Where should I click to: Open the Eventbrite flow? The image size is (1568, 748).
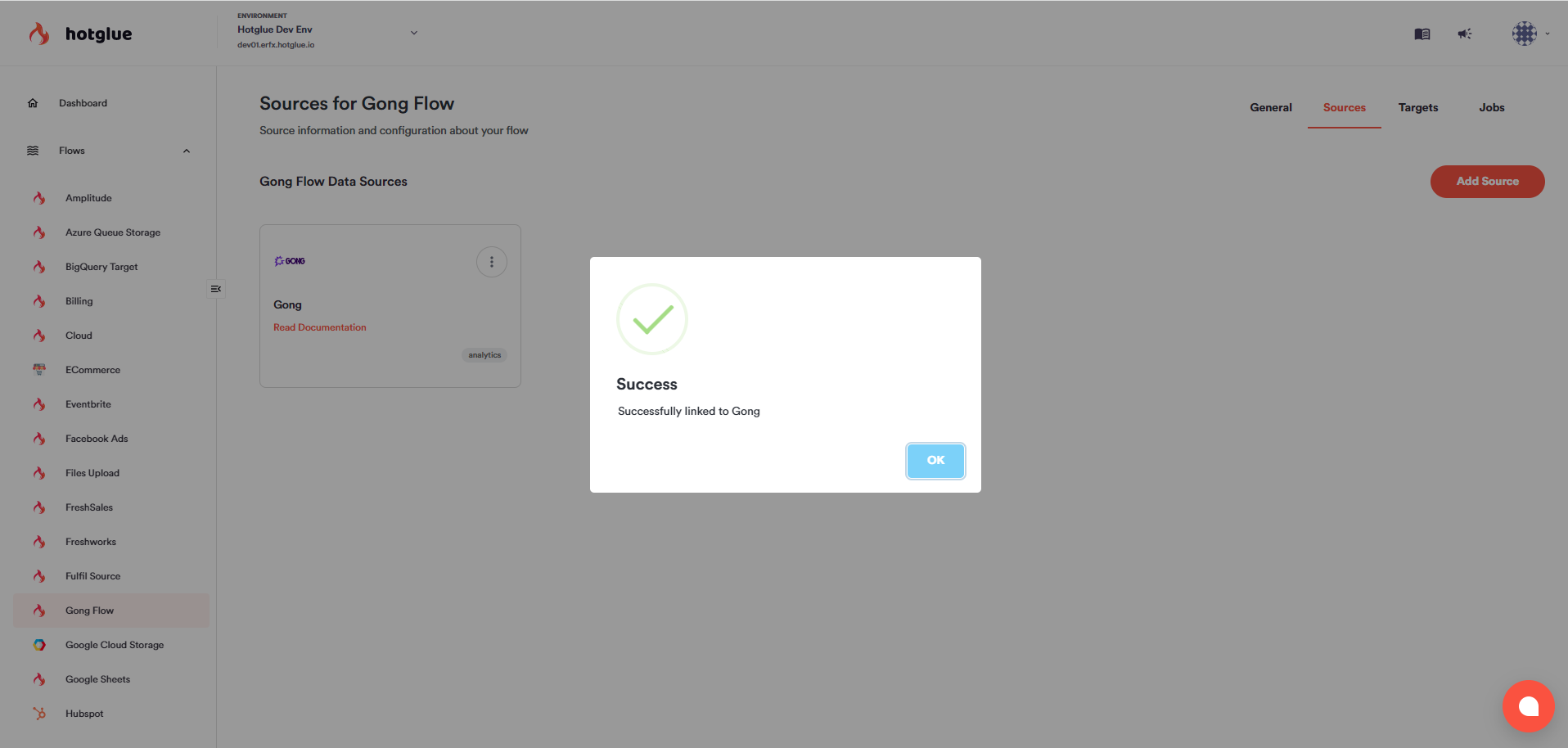(x=88, y=404)
